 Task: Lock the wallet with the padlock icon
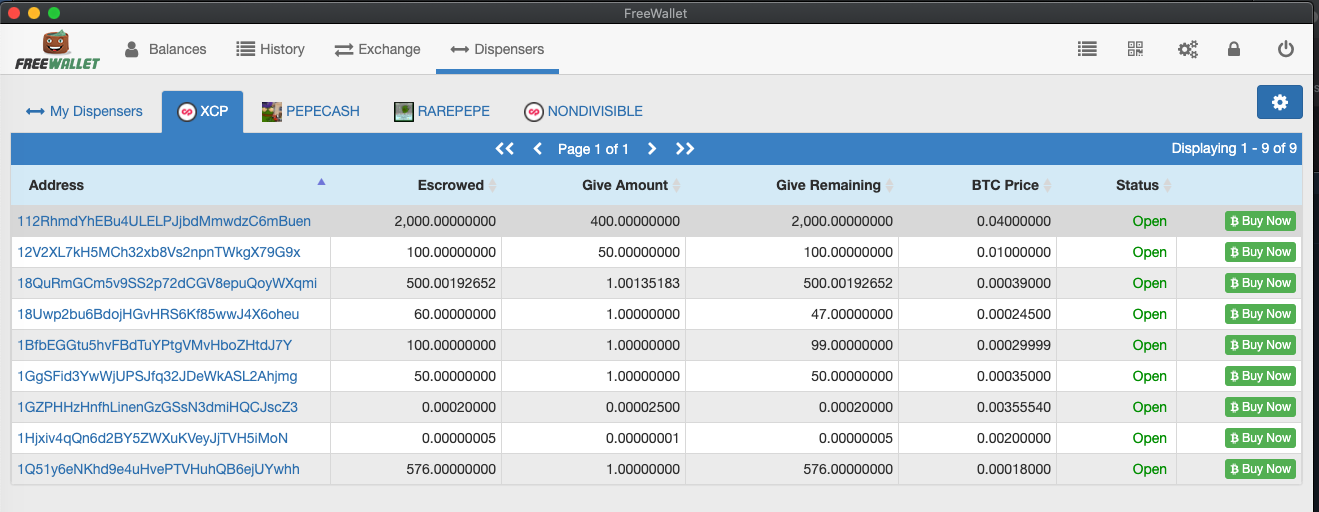1234,49
